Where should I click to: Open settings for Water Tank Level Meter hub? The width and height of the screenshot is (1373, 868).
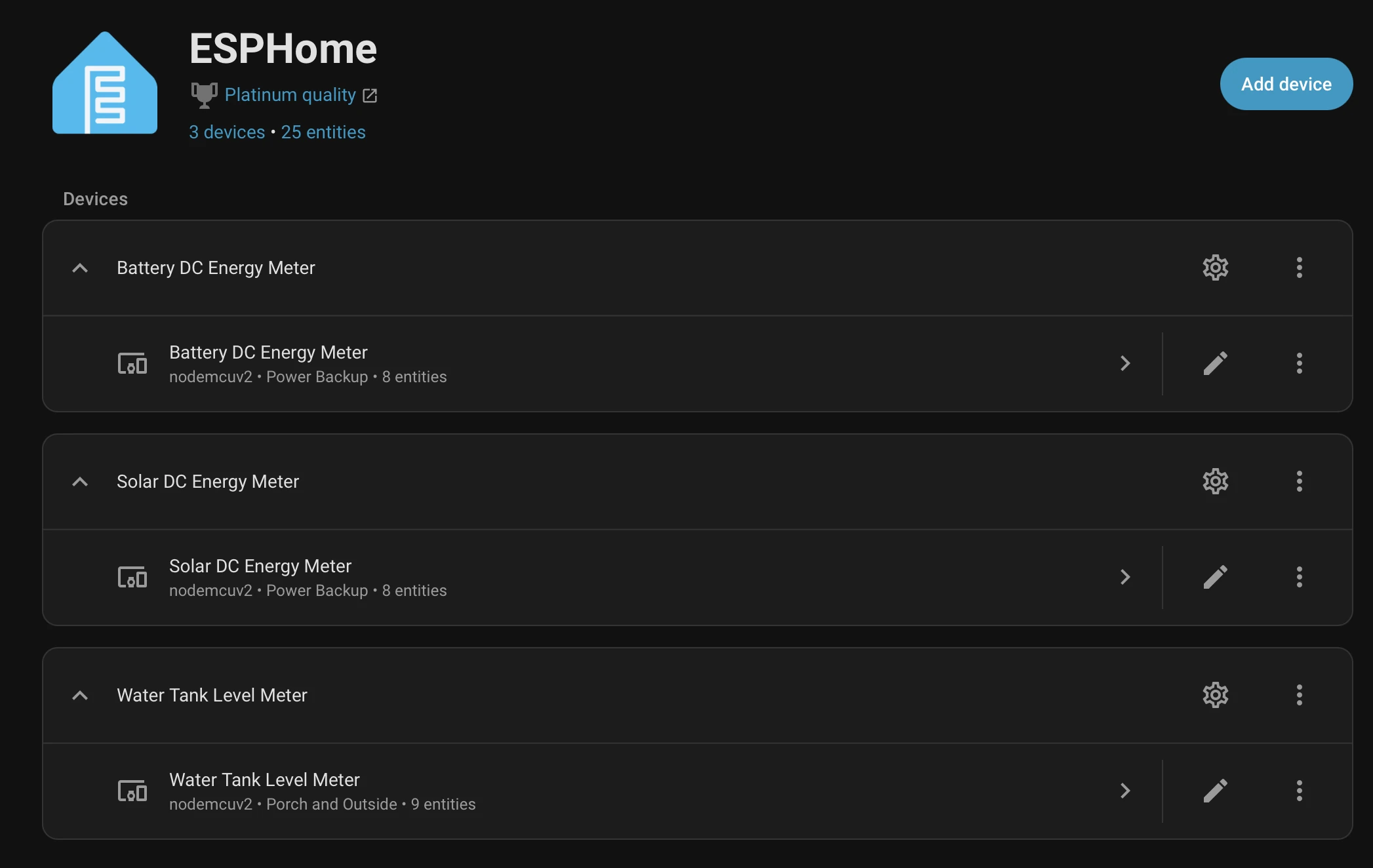pos(1215,695)
